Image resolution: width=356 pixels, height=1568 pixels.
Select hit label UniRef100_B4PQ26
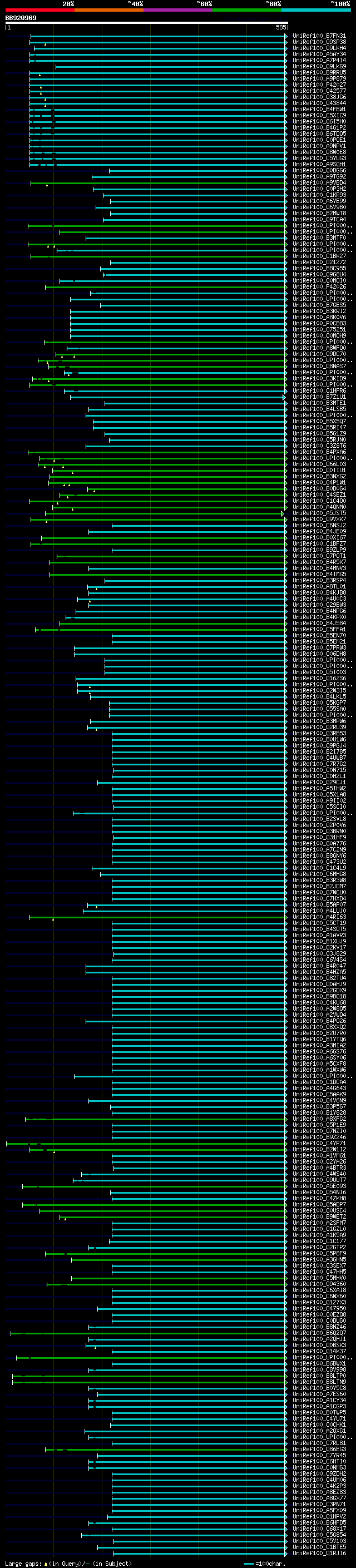[319, 1021]
